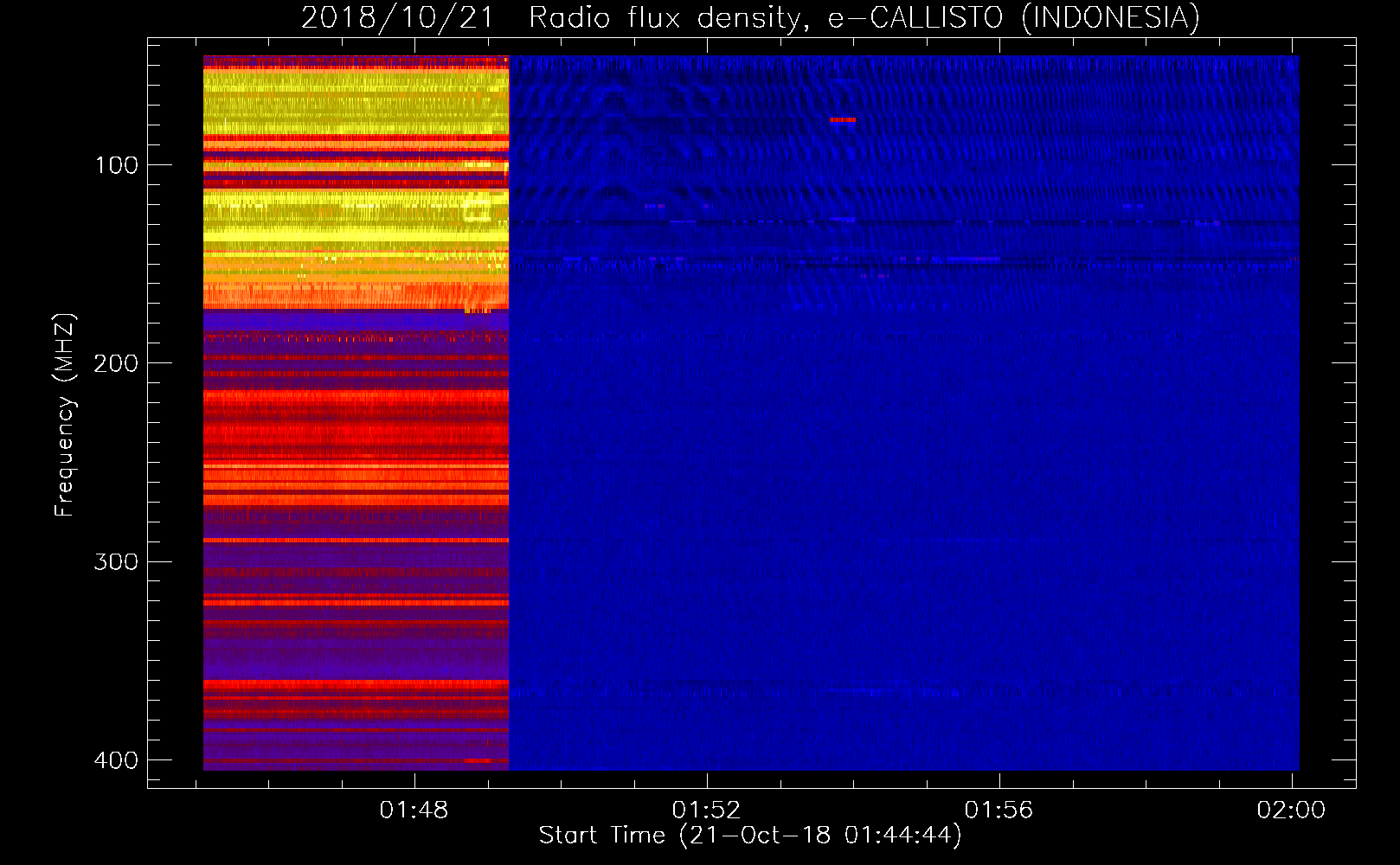The height and width of the screenshot is (865, 1400).
Task: Select the 300 frequency tick label
Action: pyautogui.click(x=117, y=561)
